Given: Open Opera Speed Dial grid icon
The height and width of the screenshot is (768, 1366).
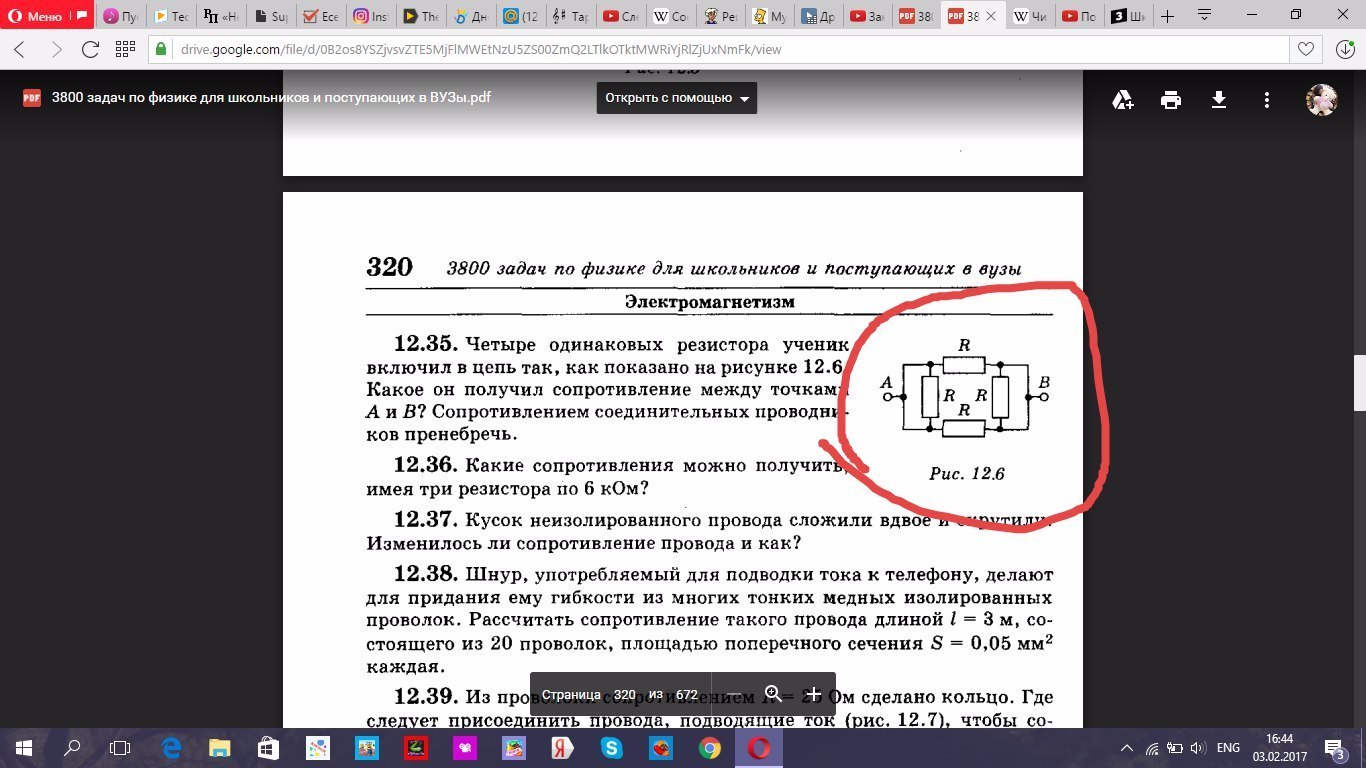Looking at the screenshot, I should (125, 49).
